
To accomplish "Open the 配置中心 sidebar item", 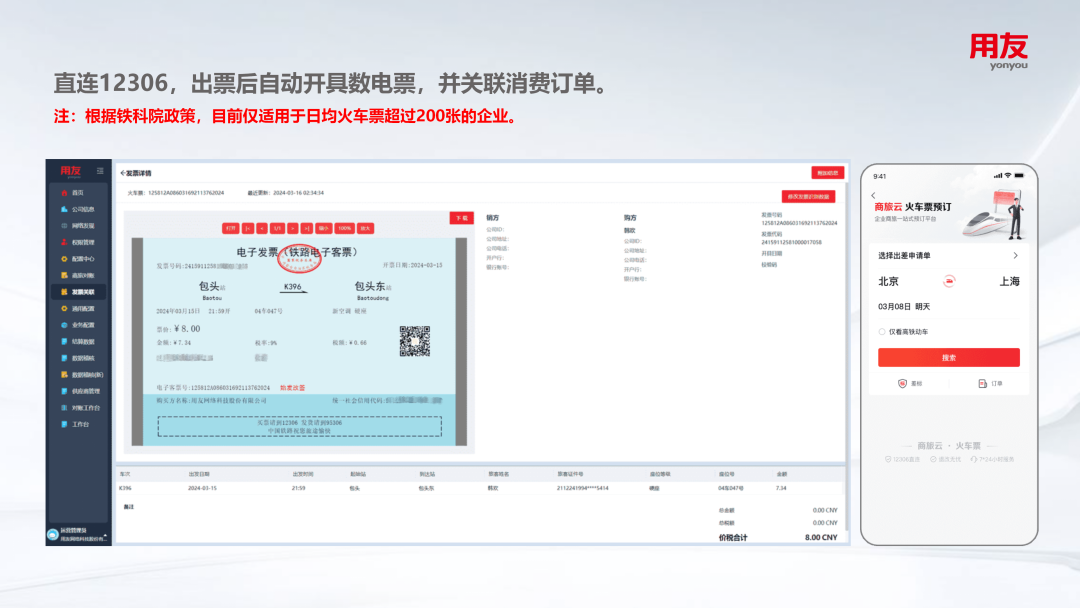I will click(x=78, y=259).
